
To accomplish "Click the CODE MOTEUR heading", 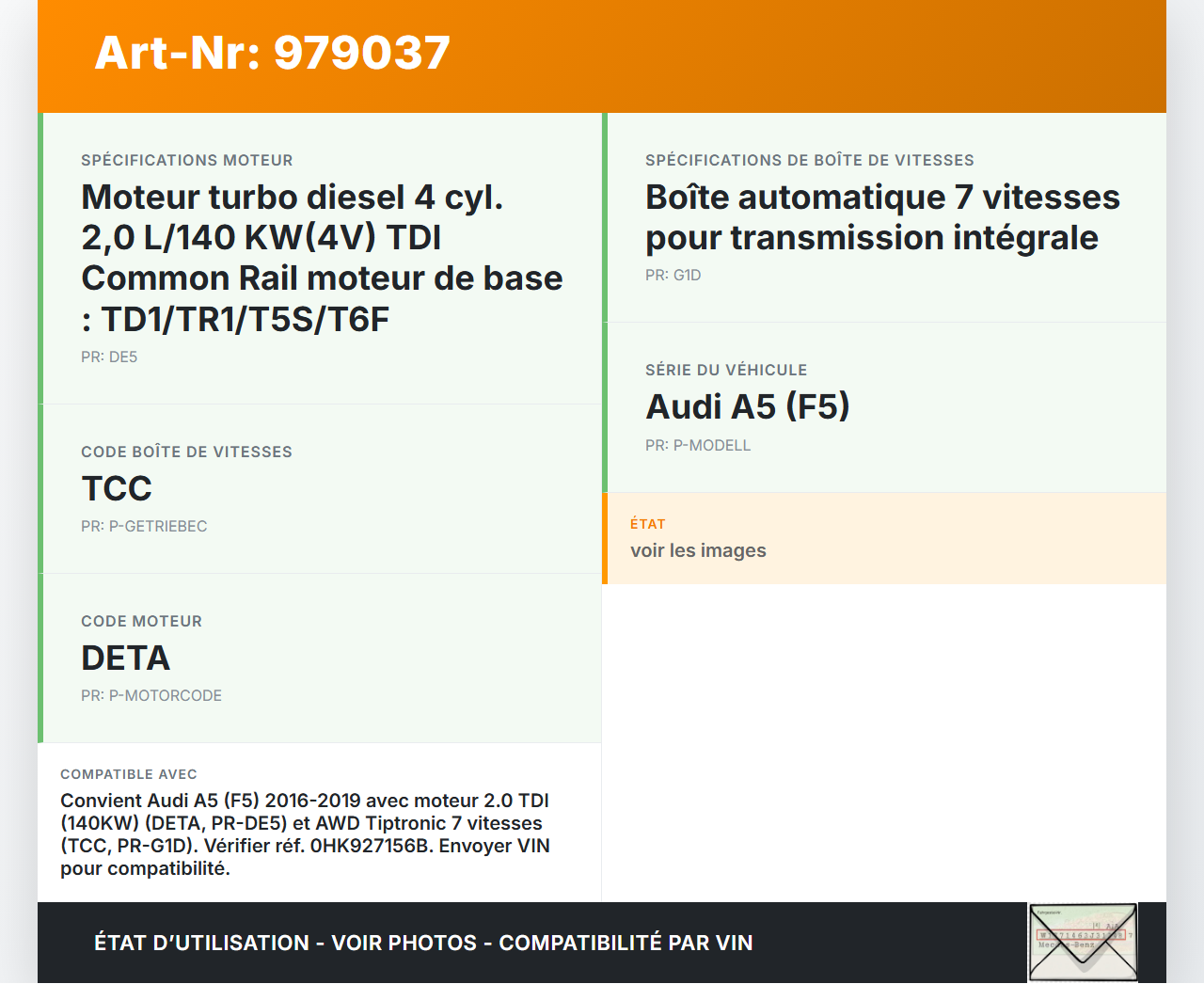I will (142, 622).
